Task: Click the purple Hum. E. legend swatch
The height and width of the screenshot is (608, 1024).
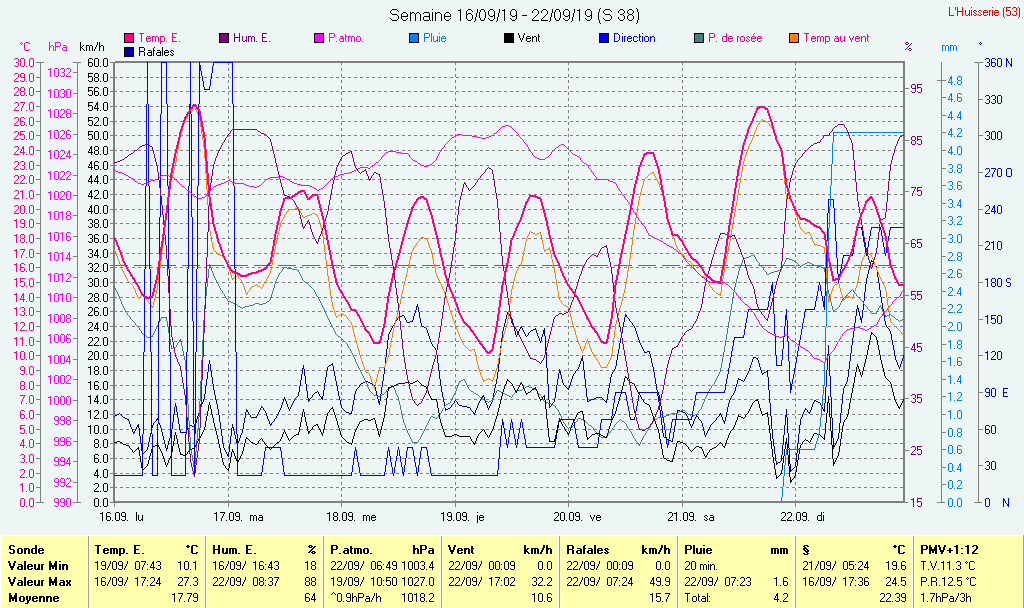Action: click(224, 39)
